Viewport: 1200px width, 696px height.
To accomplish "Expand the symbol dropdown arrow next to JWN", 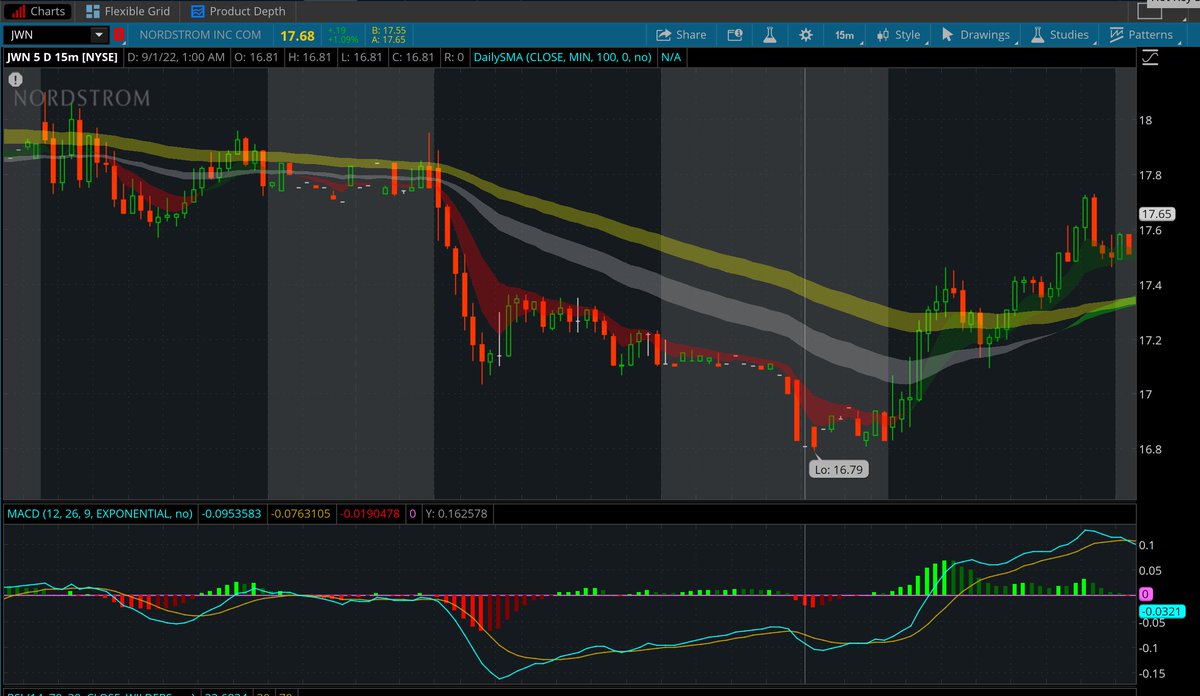I will [98, 35].
